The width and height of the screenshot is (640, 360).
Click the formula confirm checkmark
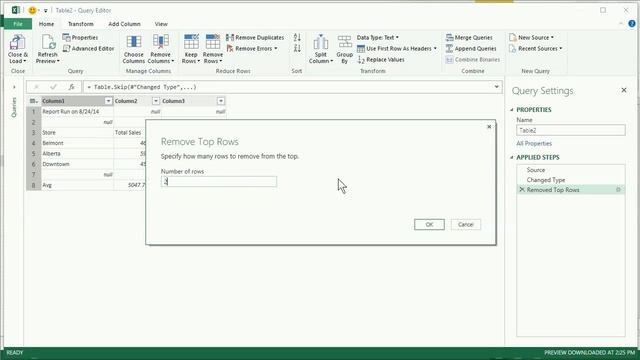53,87
